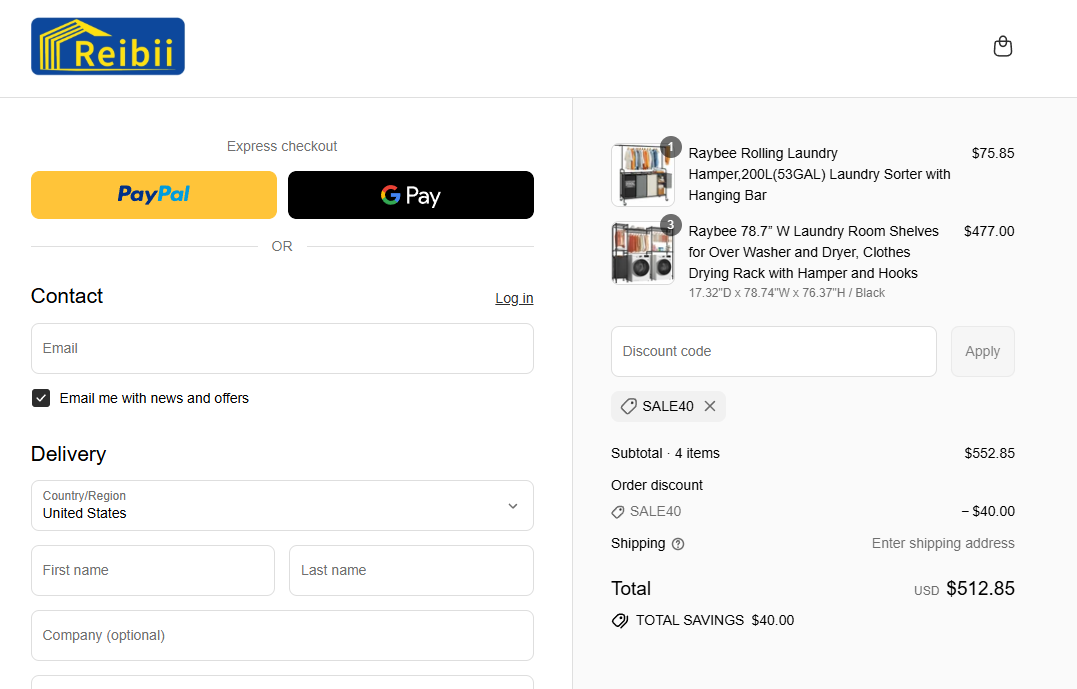Focus the Email input field
This screenshot has width=1077, height=689.
282,348
